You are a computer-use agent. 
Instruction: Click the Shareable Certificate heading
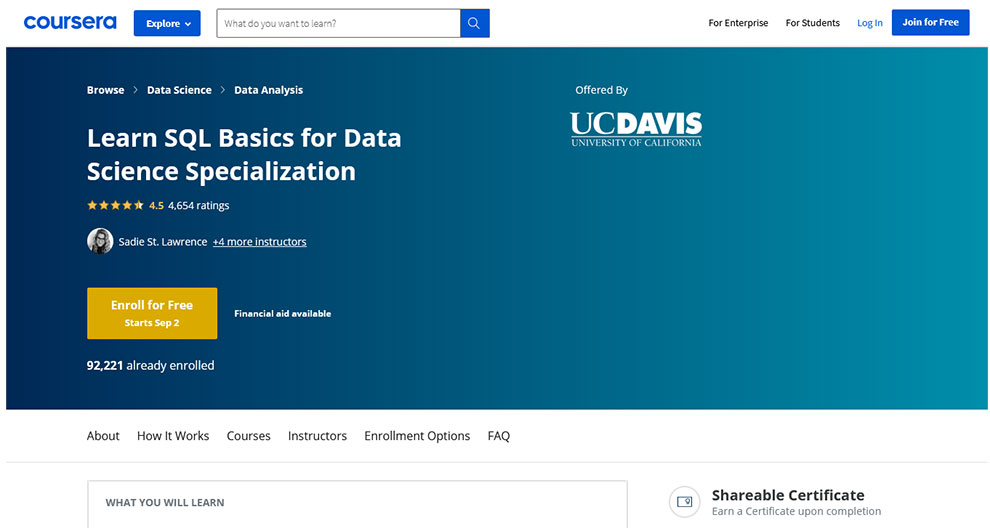tap(788, 495)
